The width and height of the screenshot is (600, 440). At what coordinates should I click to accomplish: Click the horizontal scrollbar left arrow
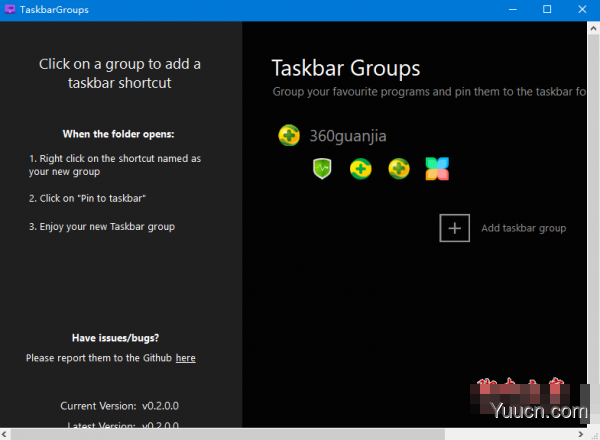pyautogui.click(x=5, y=434)
